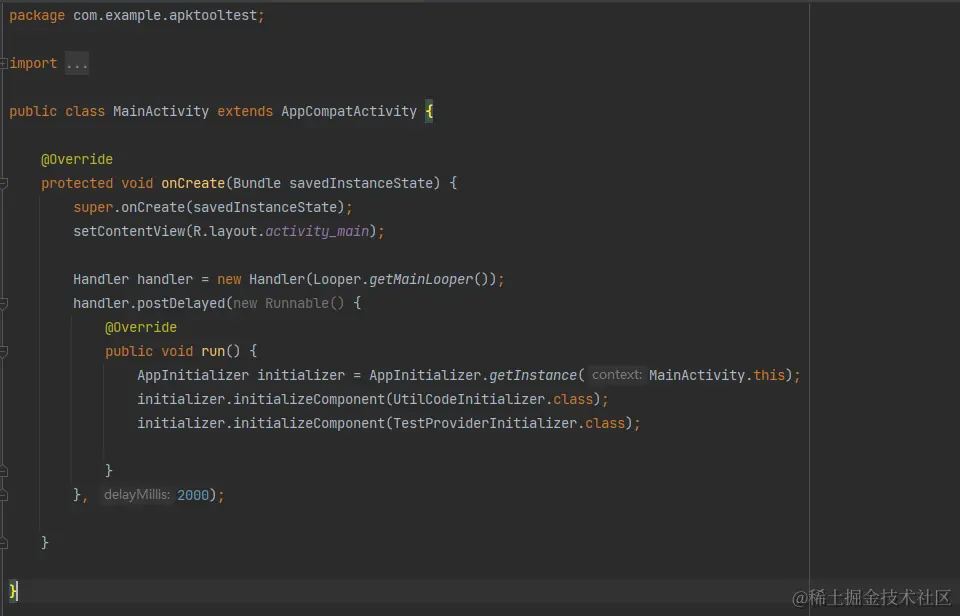This screenshot has height=616, width=960.
Task: Collapse the onCreate method fold marker
Action: [x=3, y=183]
